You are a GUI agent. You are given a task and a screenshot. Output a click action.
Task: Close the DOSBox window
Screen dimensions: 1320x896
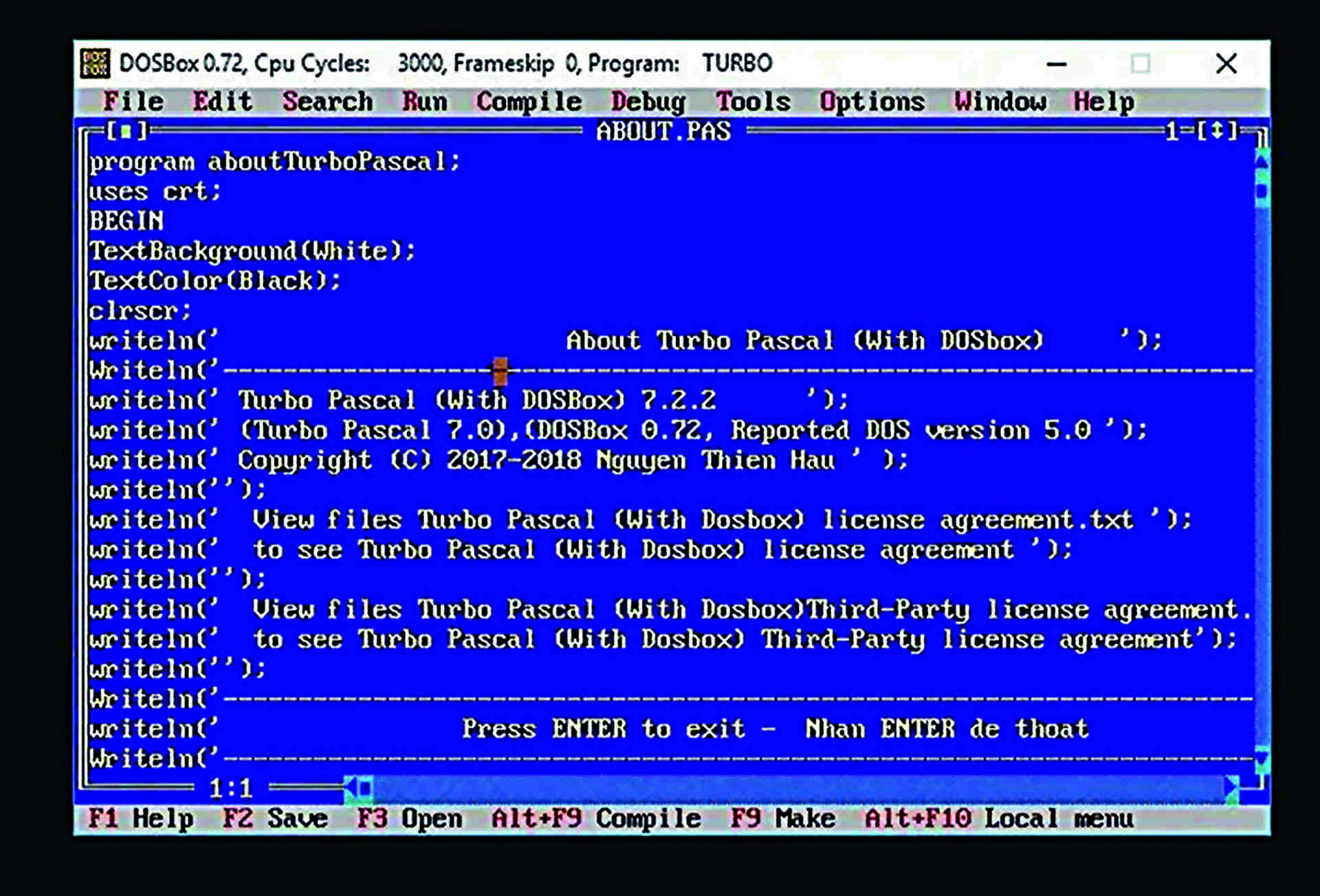[x=1226, y=64]
